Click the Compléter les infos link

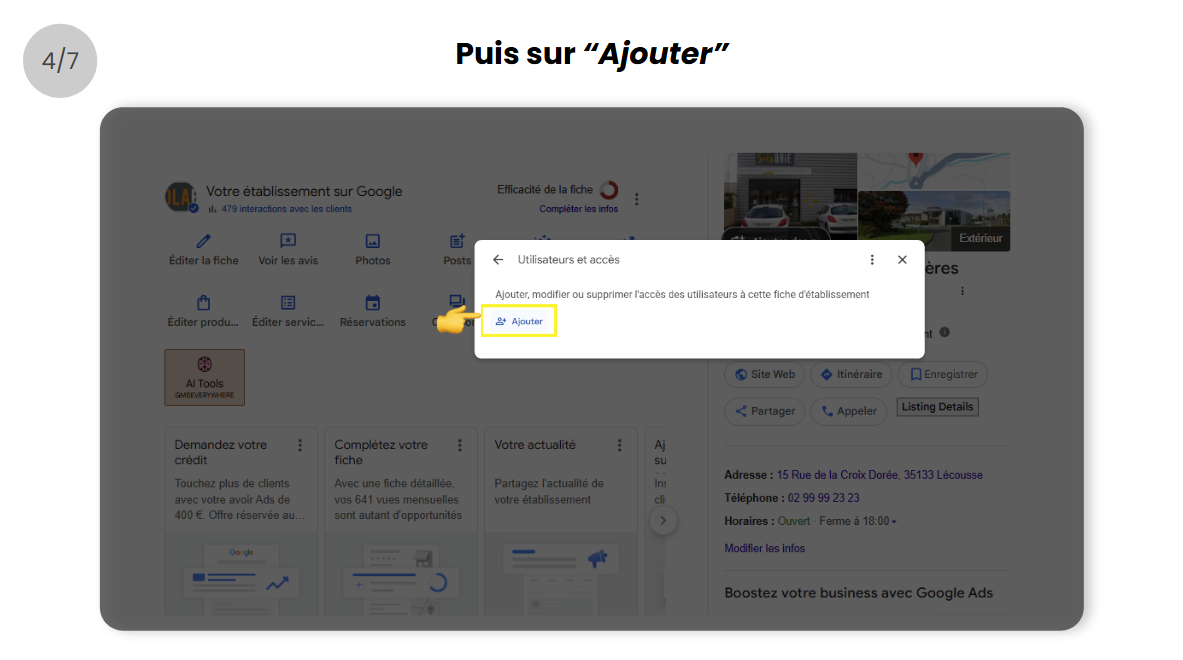(578, 209)
